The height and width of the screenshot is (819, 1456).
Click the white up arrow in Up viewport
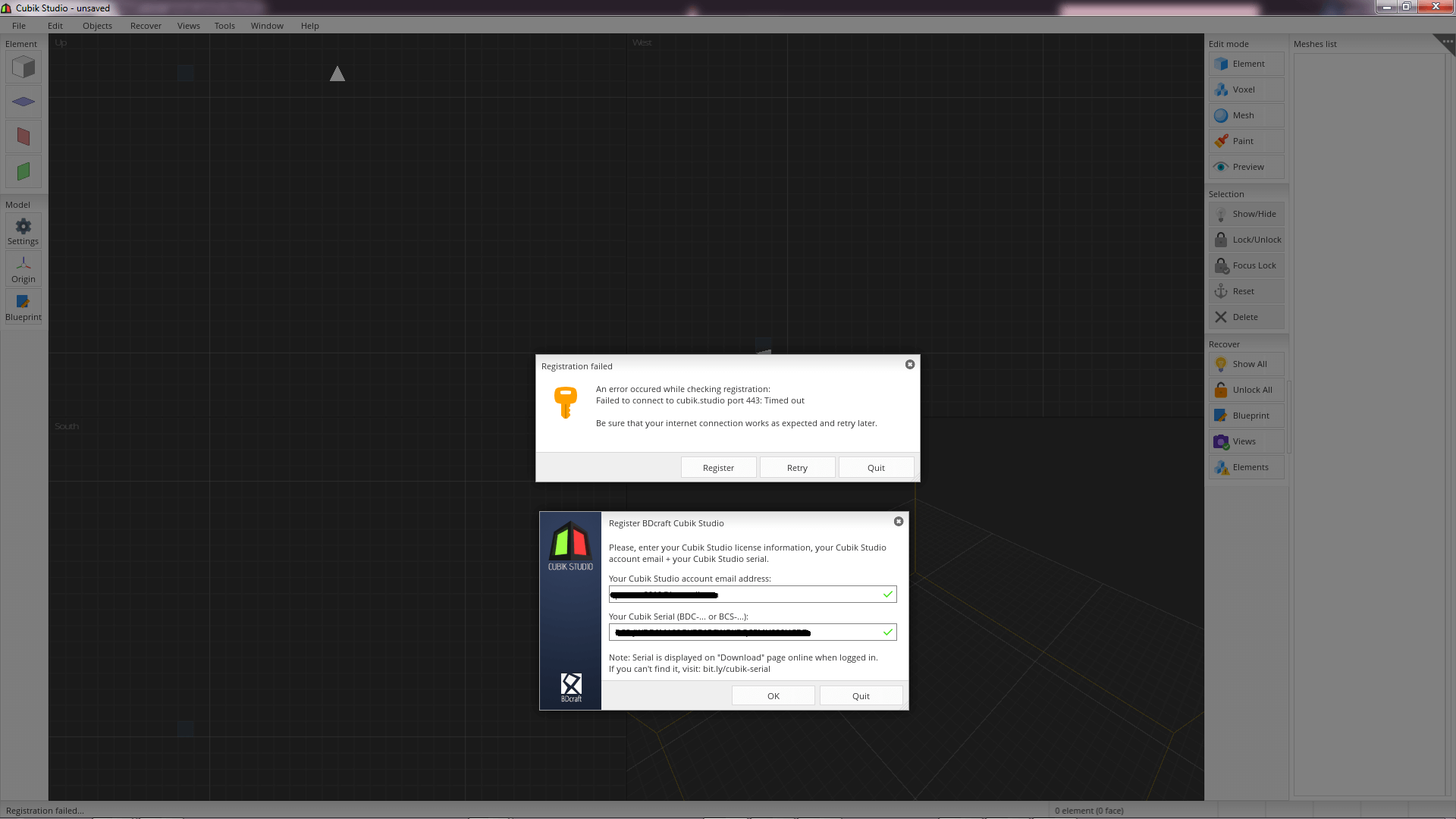337,74
